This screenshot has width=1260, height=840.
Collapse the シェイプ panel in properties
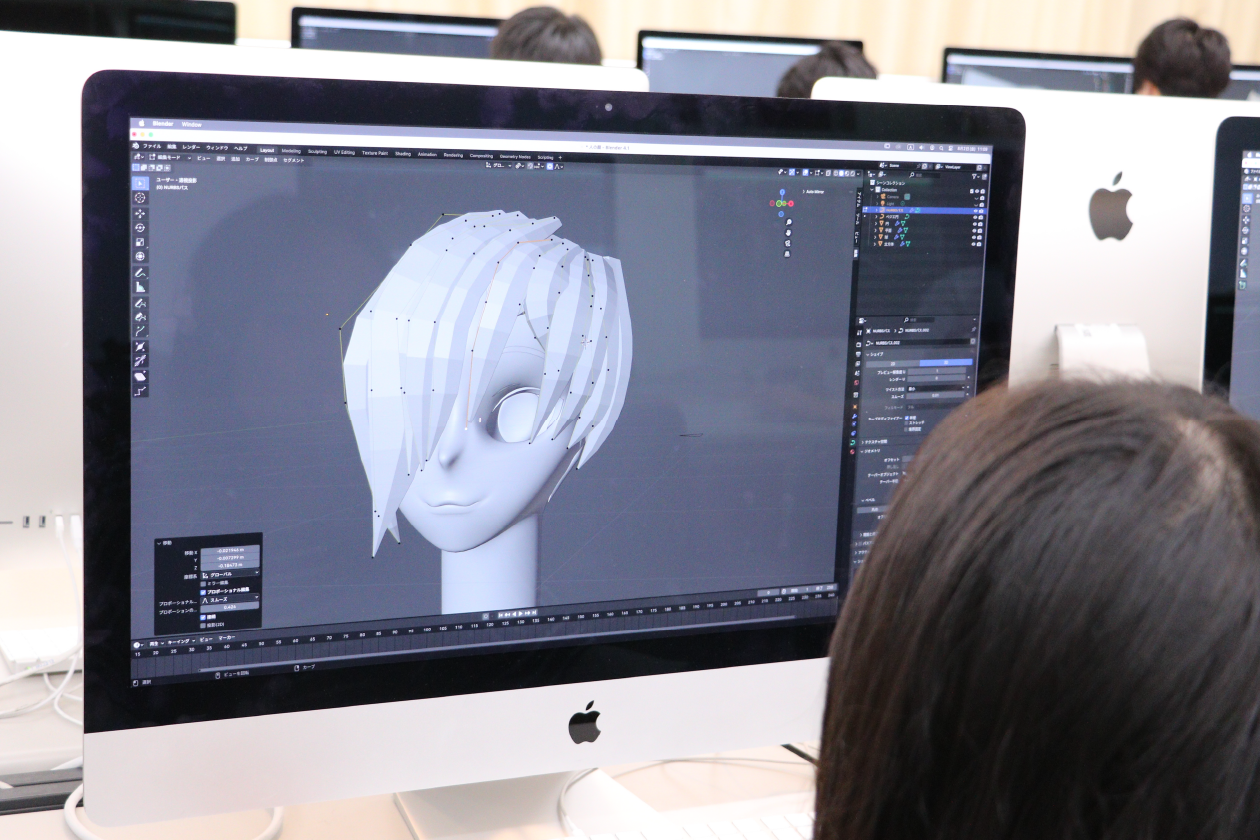pyautogui.click(x=867, y=354)
